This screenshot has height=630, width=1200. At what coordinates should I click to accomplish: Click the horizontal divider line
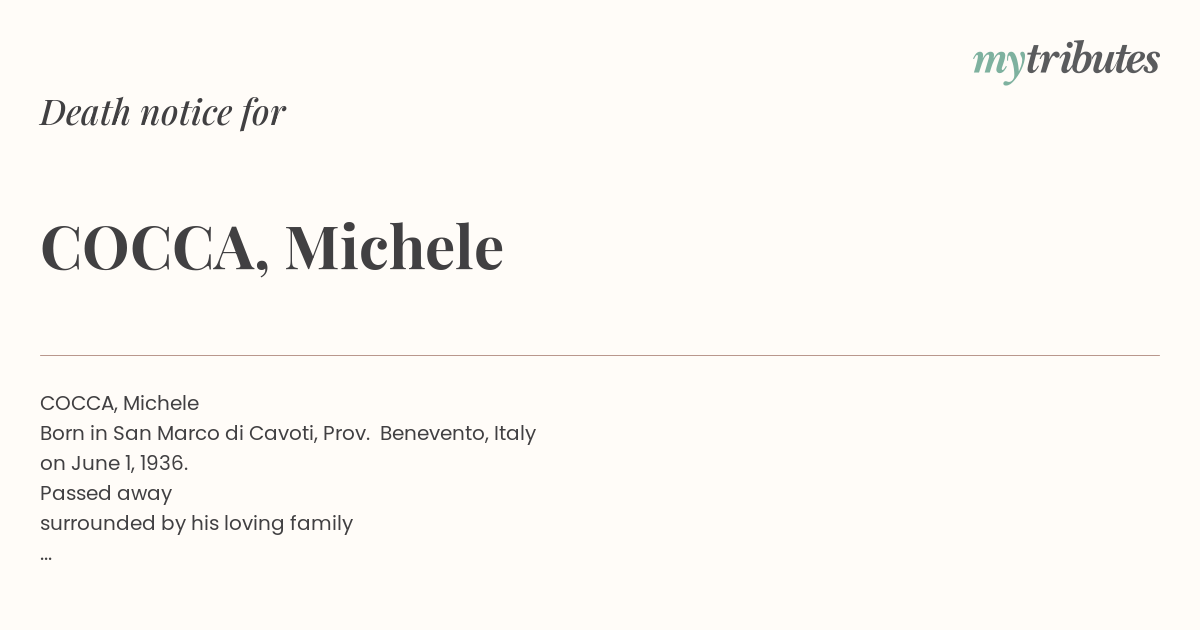pos(600,355)
